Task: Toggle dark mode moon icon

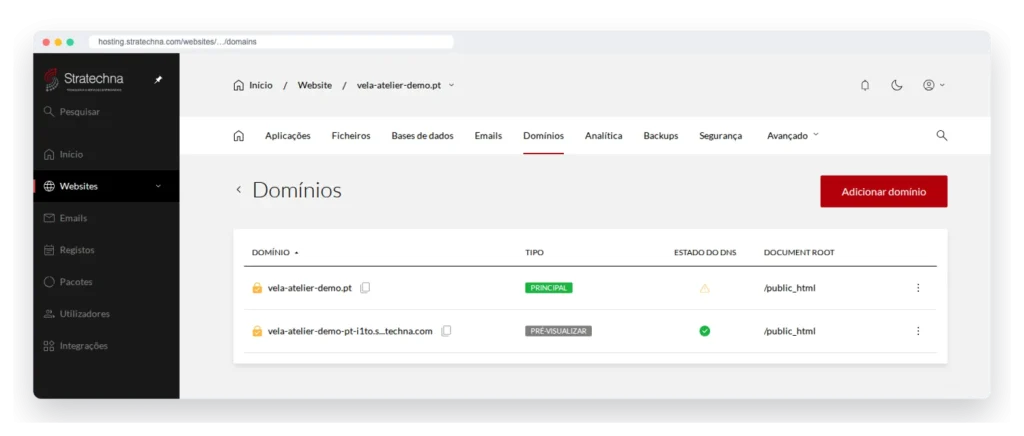Action: [897, 86]
